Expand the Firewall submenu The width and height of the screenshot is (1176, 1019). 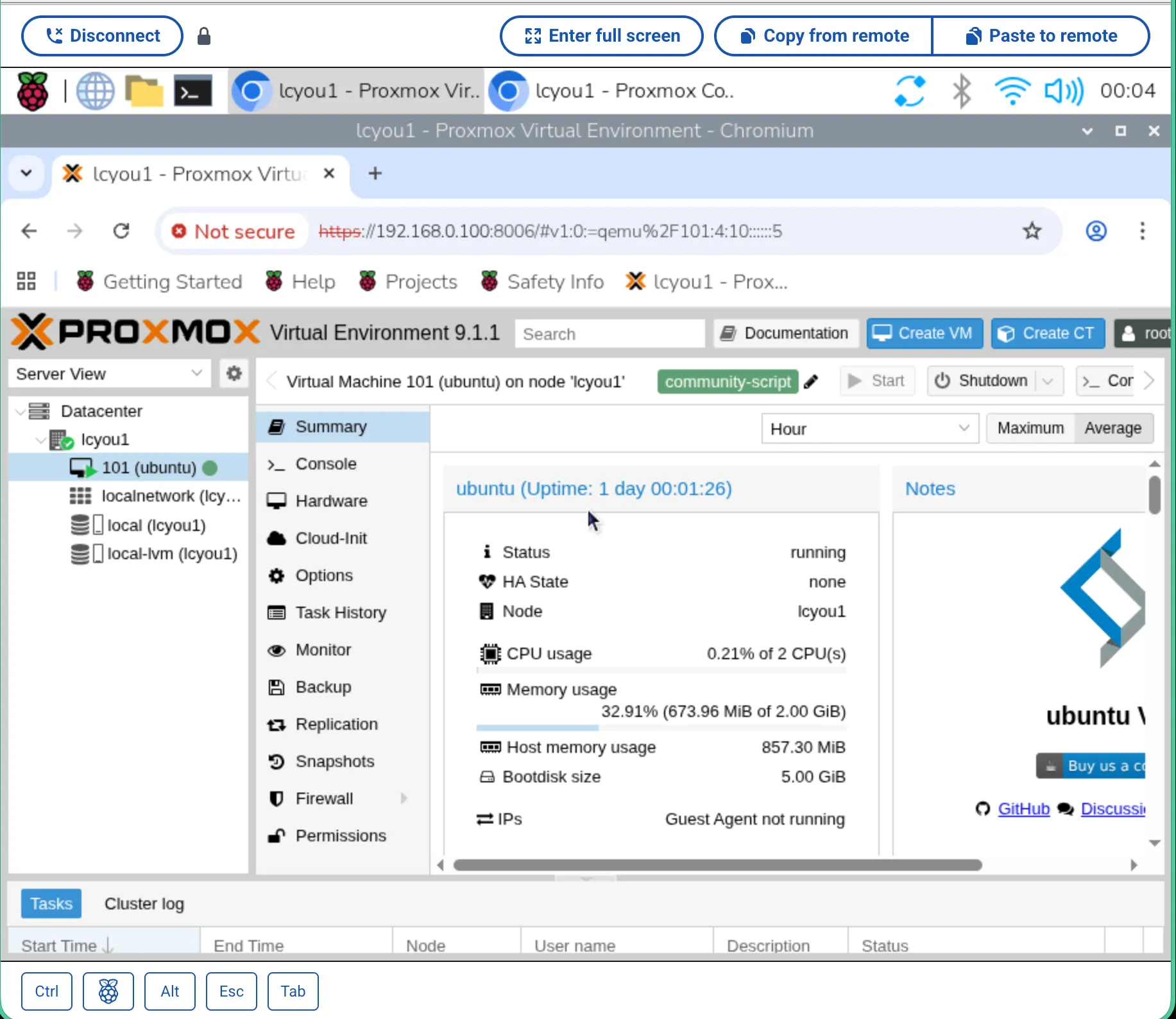click(404, 798)
